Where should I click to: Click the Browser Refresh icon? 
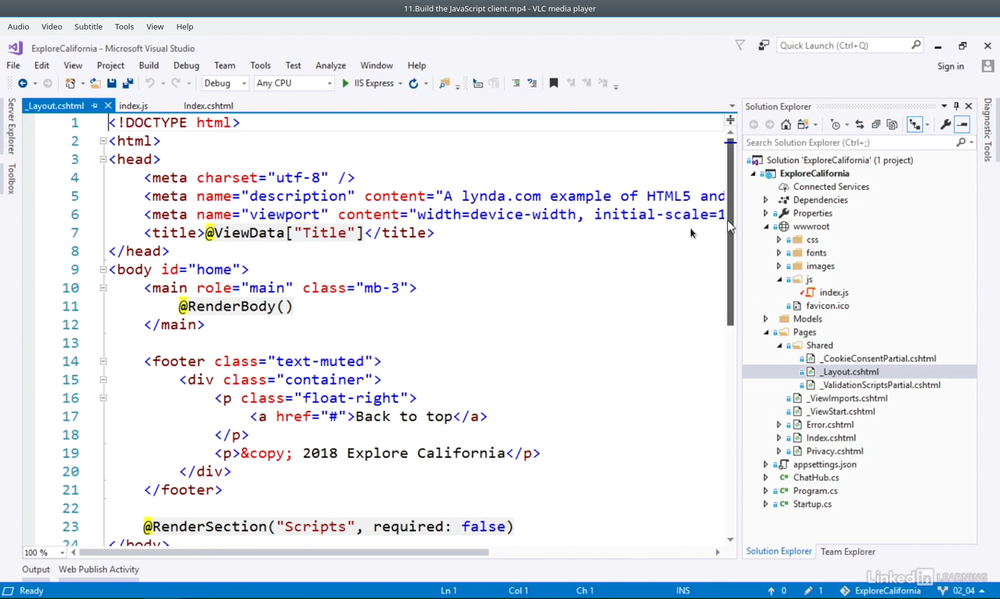[413, 84]
